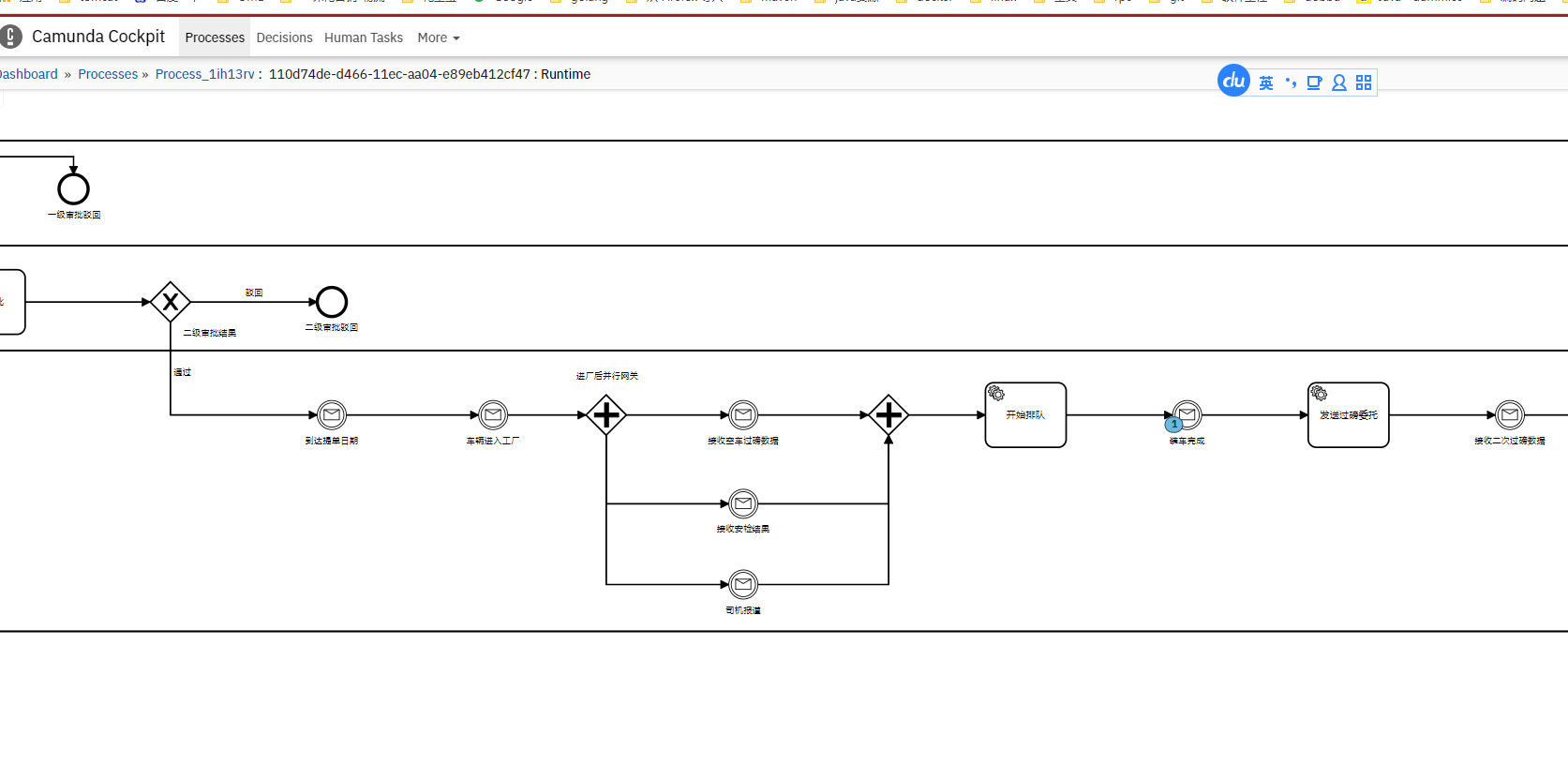
Task: Go to the Human Tasks tab
Action: pyautogui.click(x=364, y=37)
